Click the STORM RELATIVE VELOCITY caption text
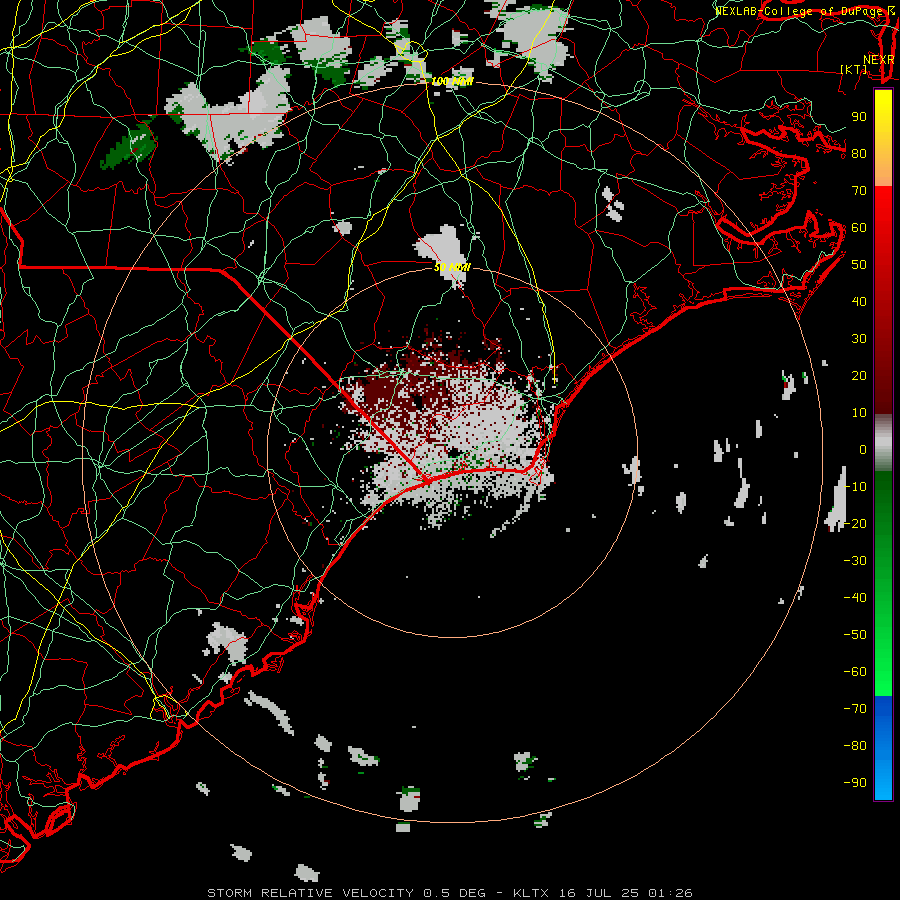This screenshot has height=900, width=900. tap(312, 893)
